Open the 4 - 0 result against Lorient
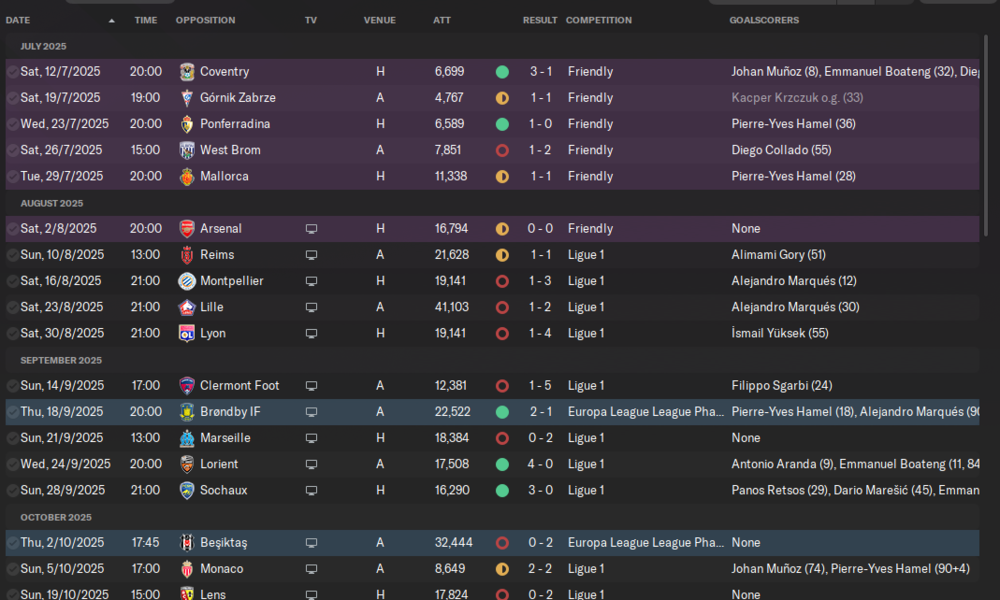The width and height of the screenshot is (1000, 600). [x=540, y=464]
